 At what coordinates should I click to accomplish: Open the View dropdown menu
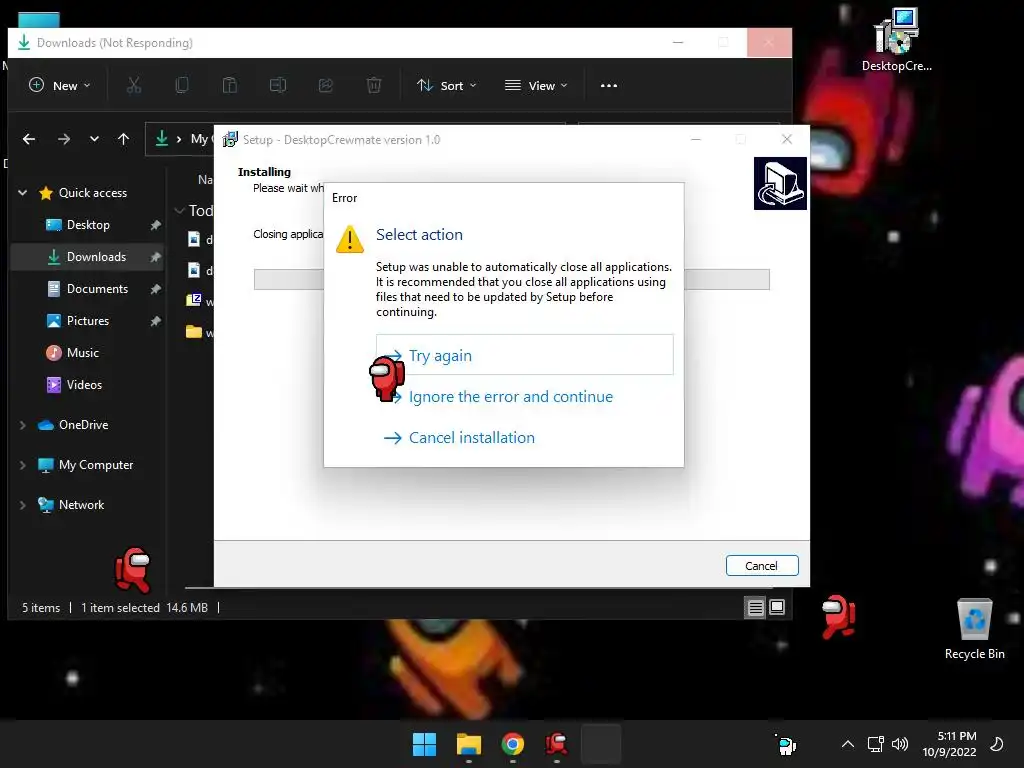point(536,86)
